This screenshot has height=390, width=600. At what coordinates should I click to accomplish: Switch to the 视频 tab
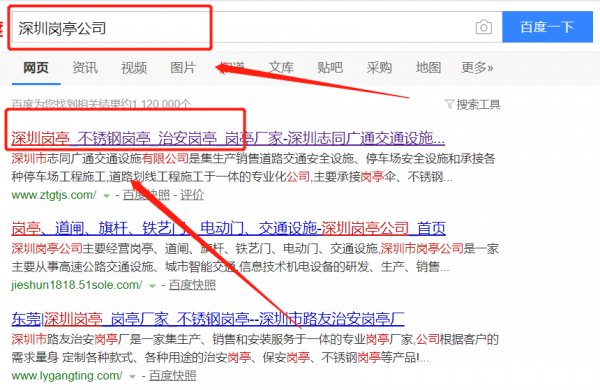point(134,68)
